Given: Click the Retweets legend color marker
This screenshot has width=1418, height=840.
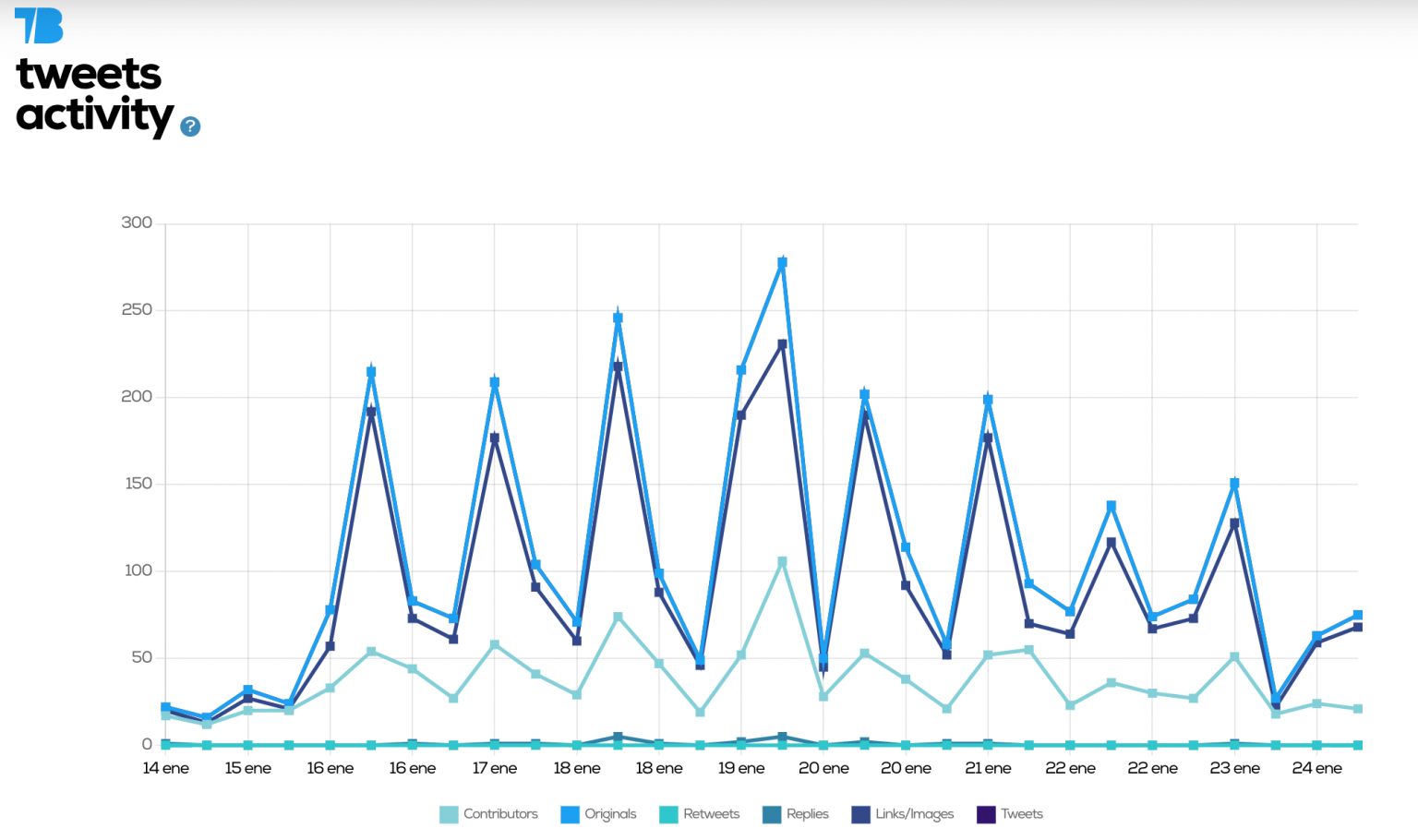Looking at the screenshot, I should click(669, 814).
